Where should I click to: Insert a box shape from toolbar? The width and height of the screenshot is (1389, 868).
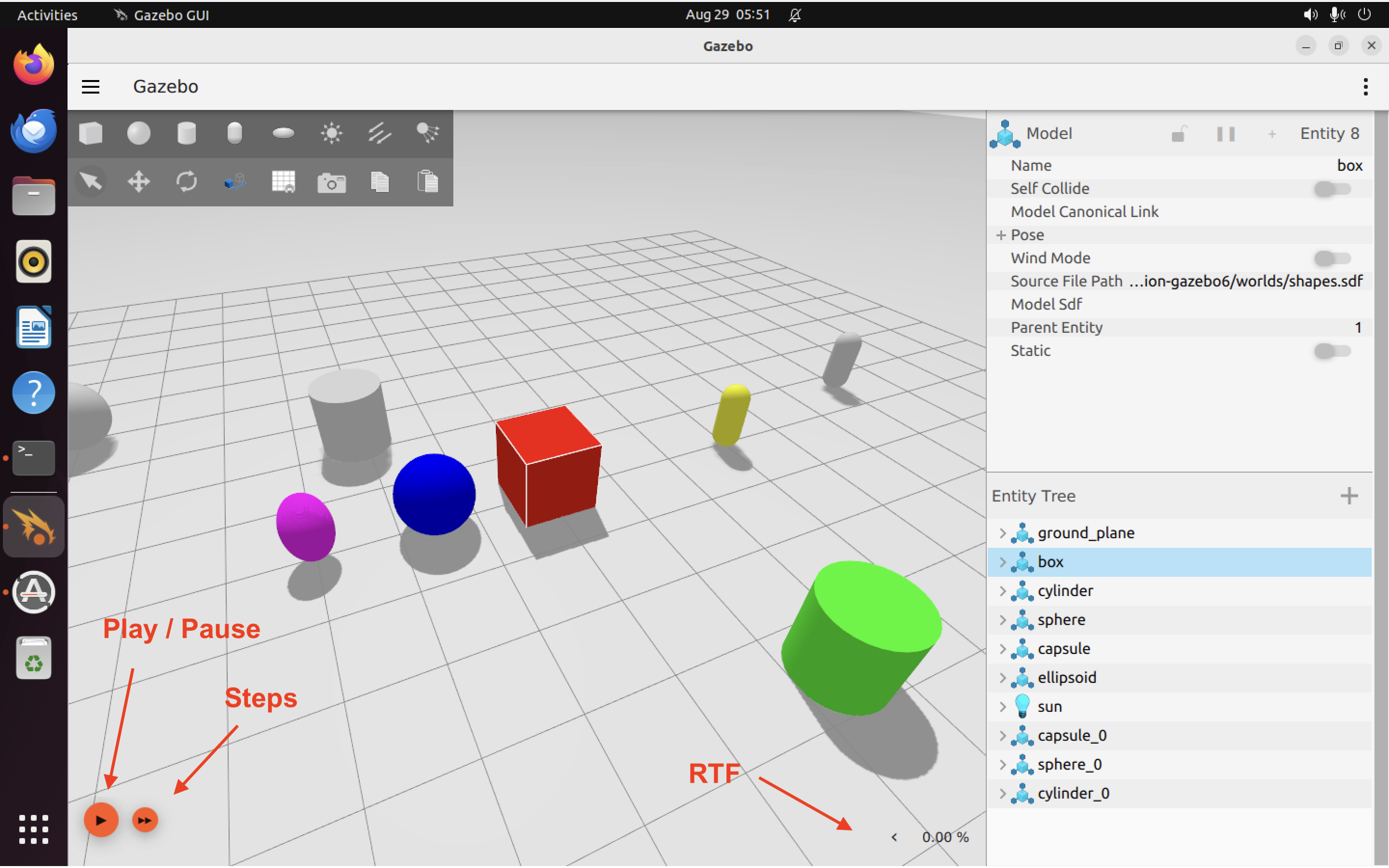click(x=91, y=133)
